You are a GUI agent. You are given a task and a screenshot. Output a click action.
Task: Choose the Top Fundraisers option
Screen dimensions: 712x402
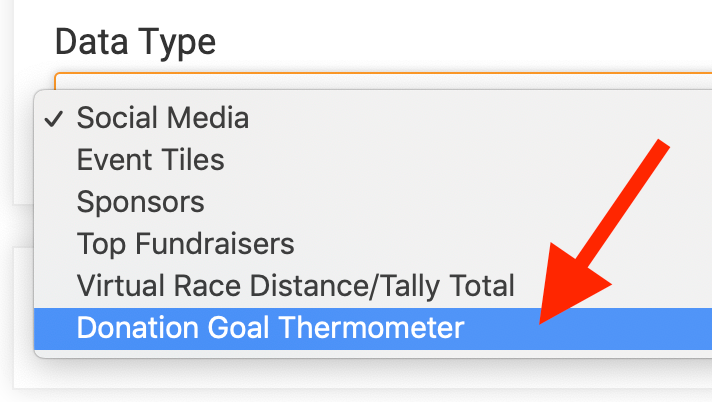[185, 244]
